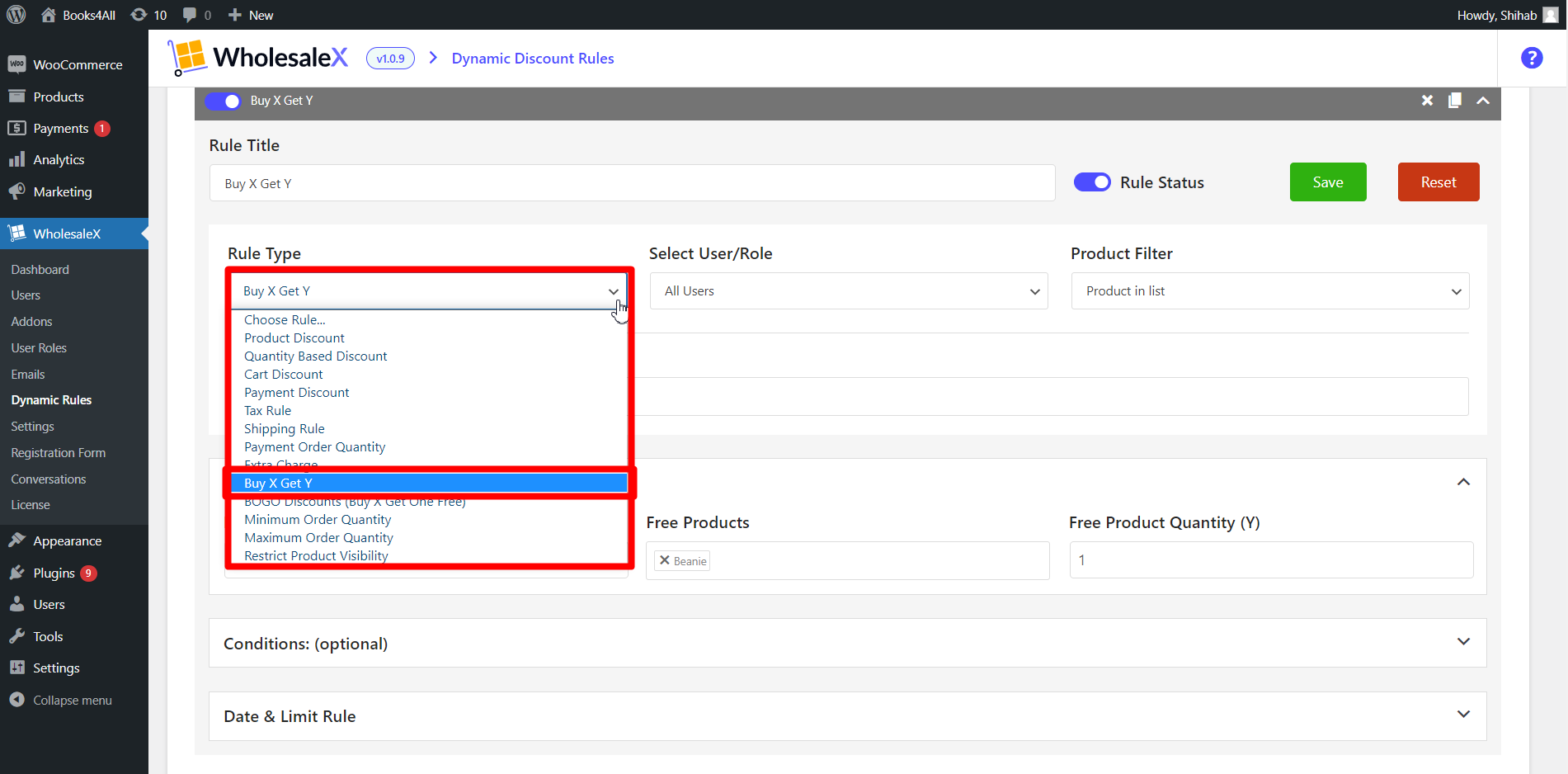Open the Marketing sidebar menu
Screen dimensions: 1568x774
[74, 191]
